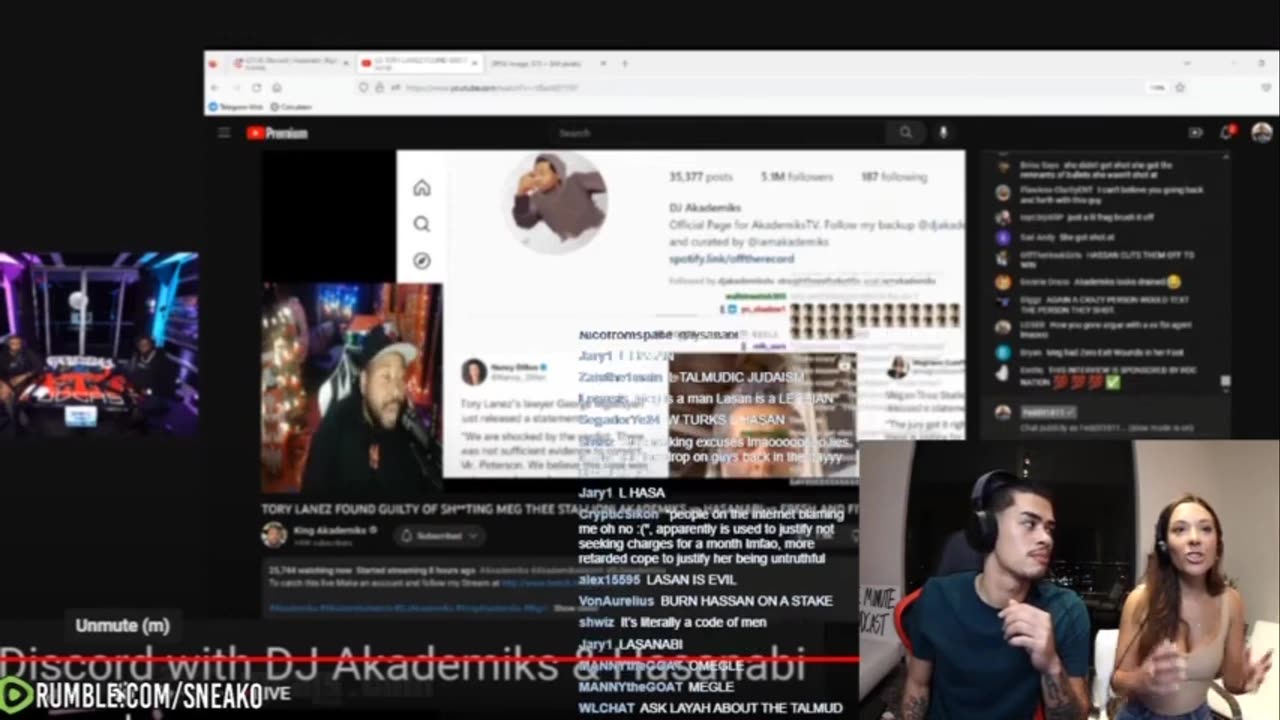1280x720 pixels.
Task: Click the left studio camera feed
Action: click(99, 345)
